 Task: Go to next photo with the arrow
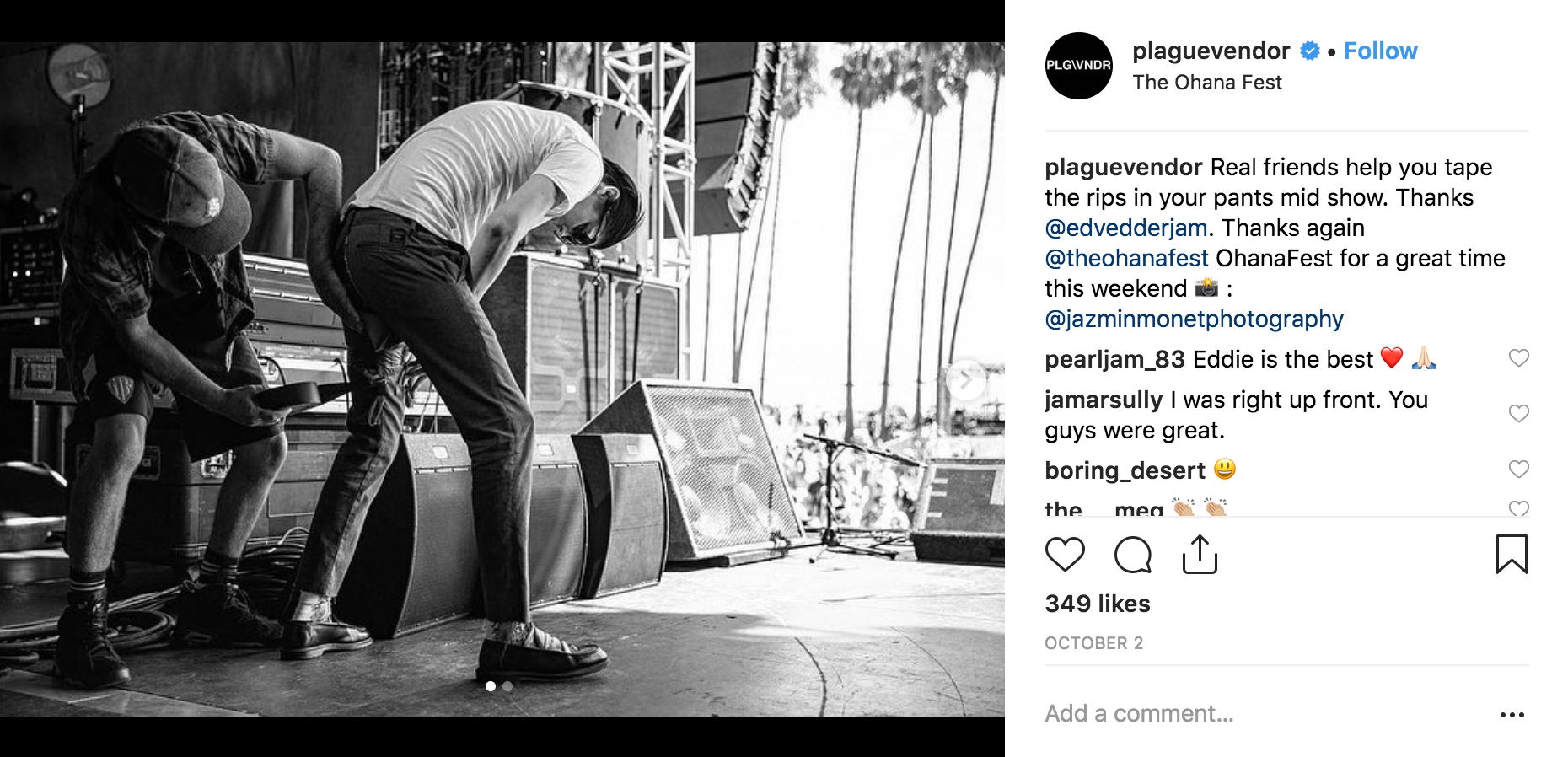(x=966, y=380)
